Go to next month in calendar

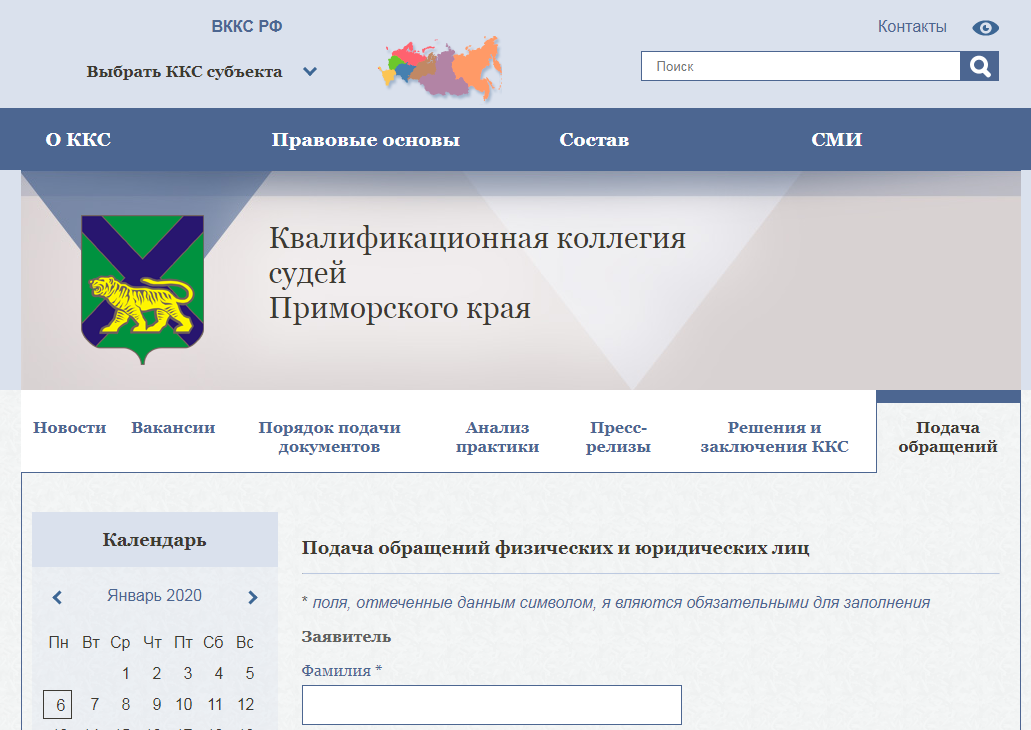click(x=252, y=597)
